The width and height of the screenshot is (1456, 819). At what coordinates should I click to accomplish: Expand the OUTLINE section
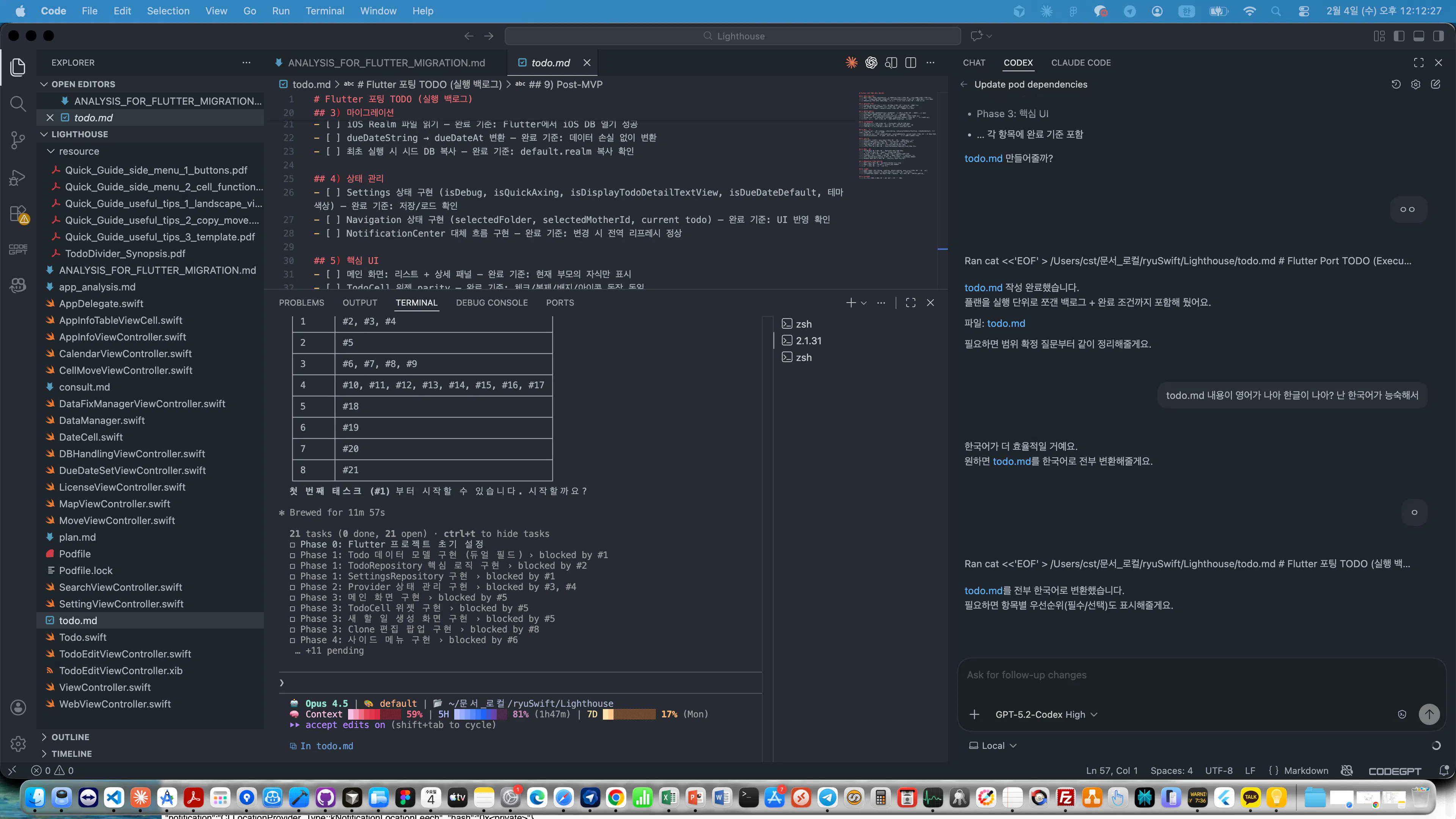pyautogui.click(x=70, y=737)
